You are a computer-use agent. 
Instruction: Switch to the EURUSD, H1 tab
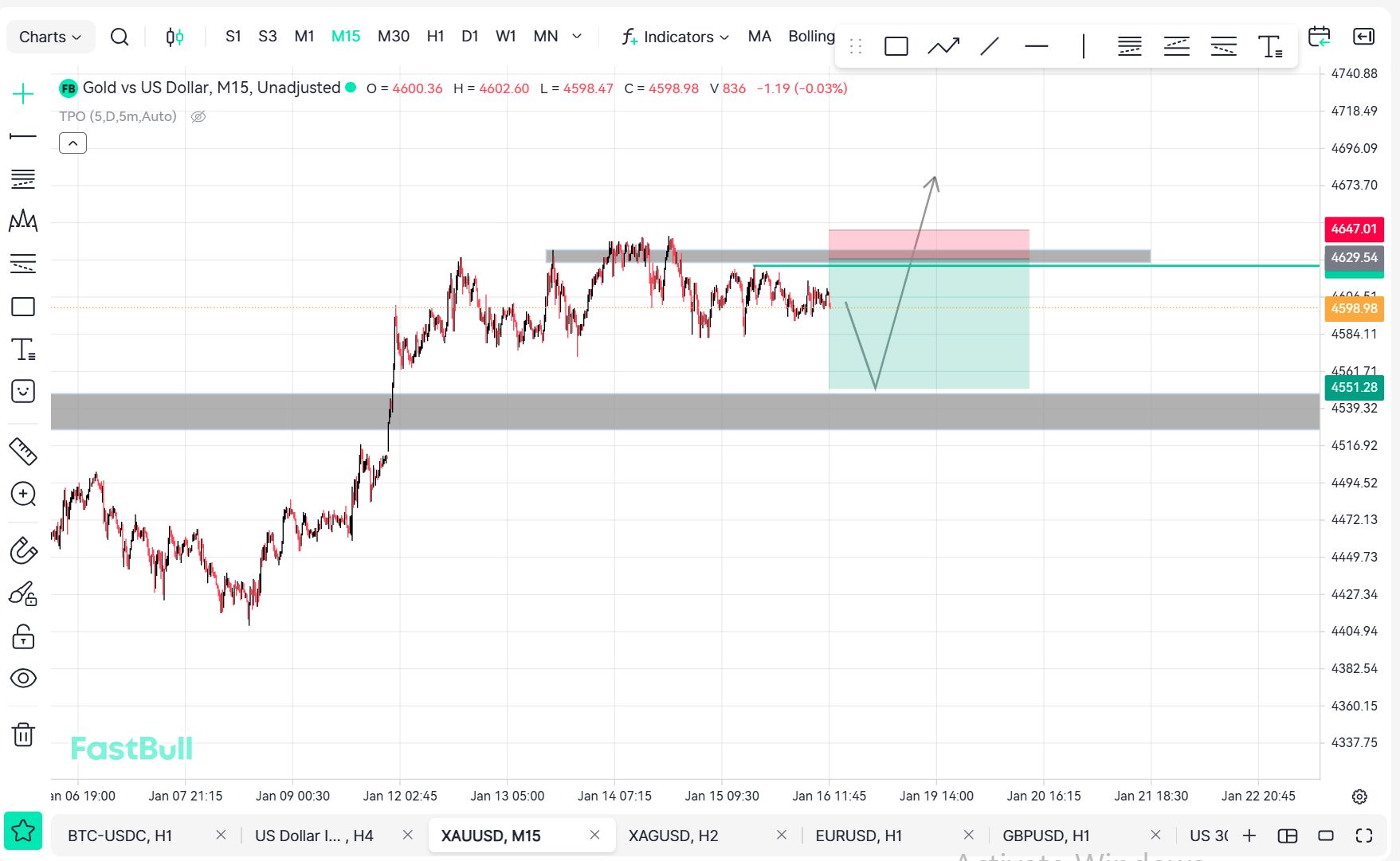(858, 836)
